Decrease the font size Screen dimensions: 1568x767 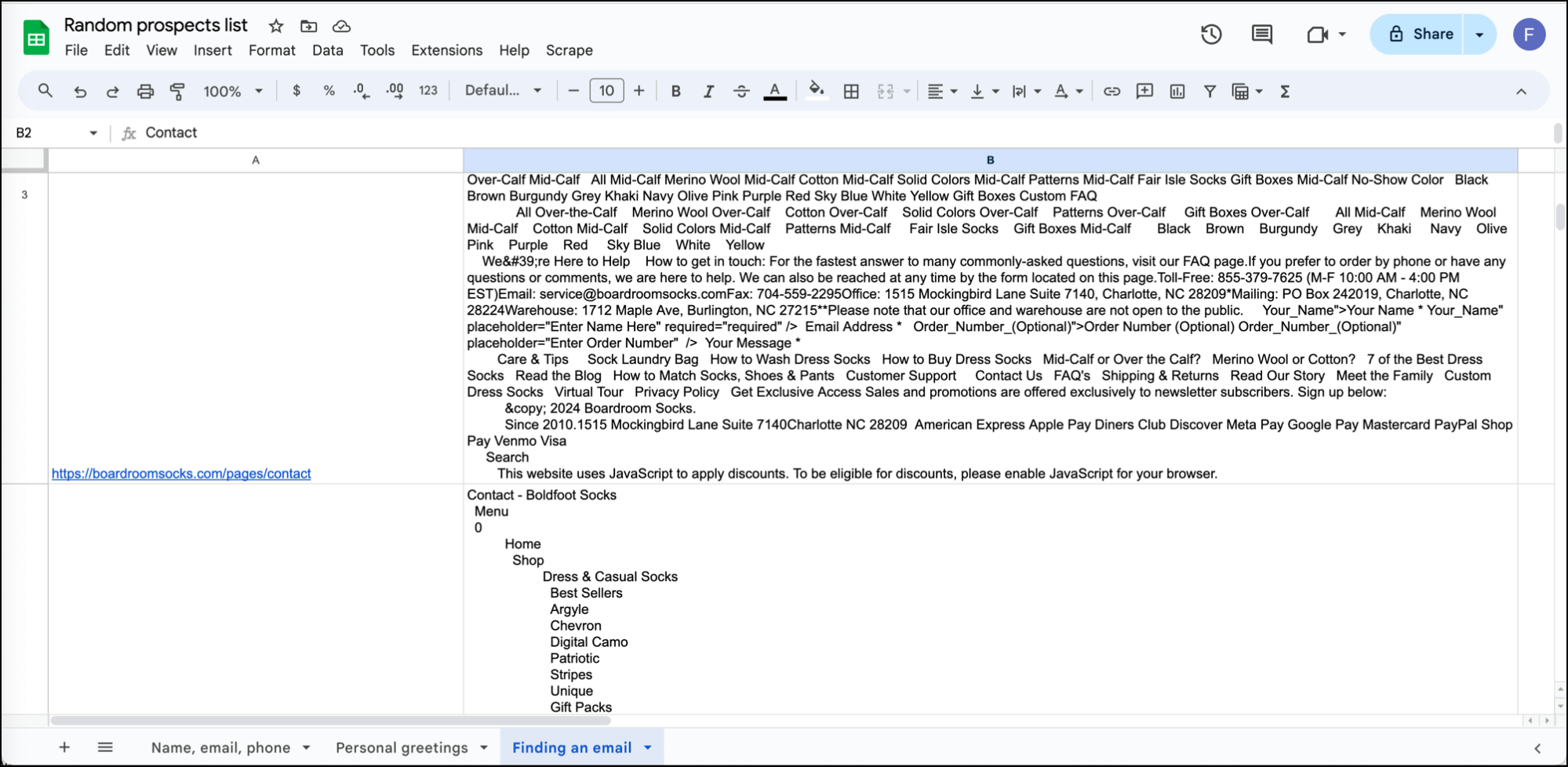[573, 91]
